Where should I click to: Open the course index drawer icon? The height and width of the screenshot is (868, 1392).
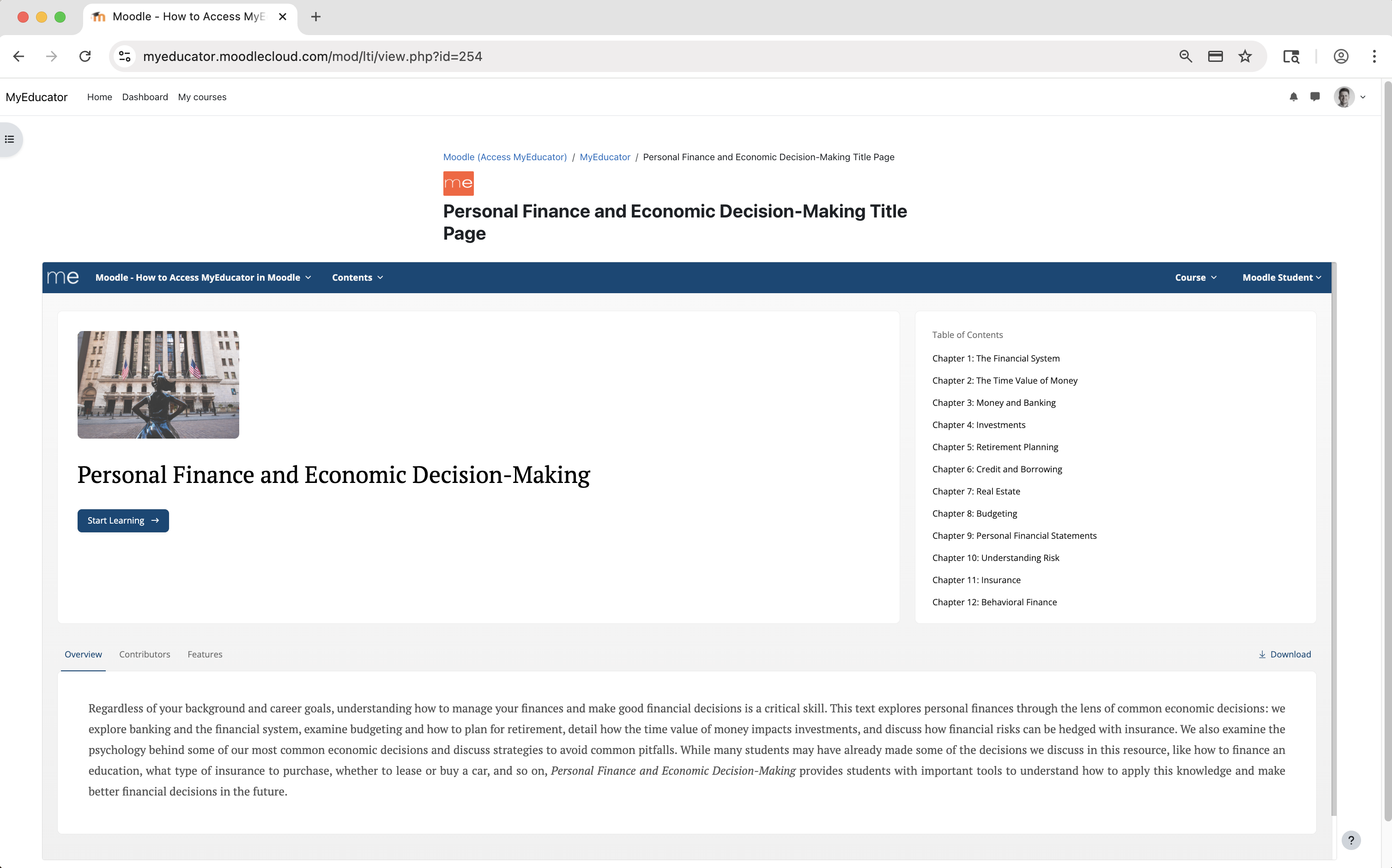(x=10, y=139)
